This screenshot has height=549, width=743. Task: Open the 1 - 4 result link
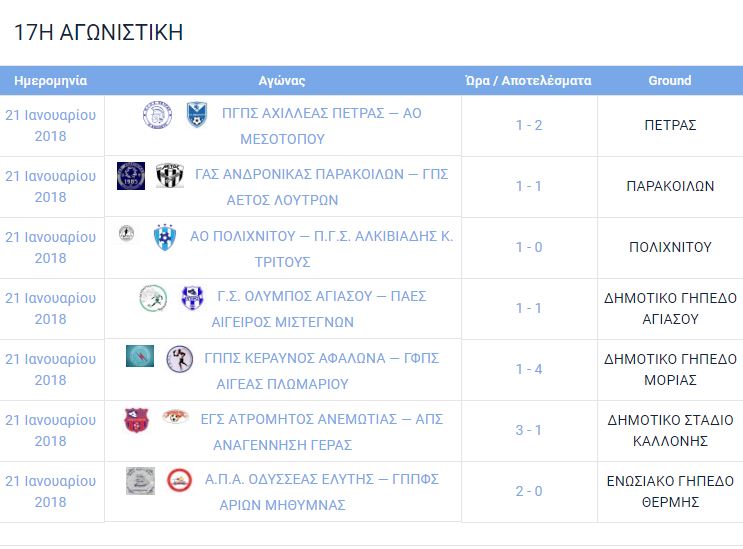(529, 369)
